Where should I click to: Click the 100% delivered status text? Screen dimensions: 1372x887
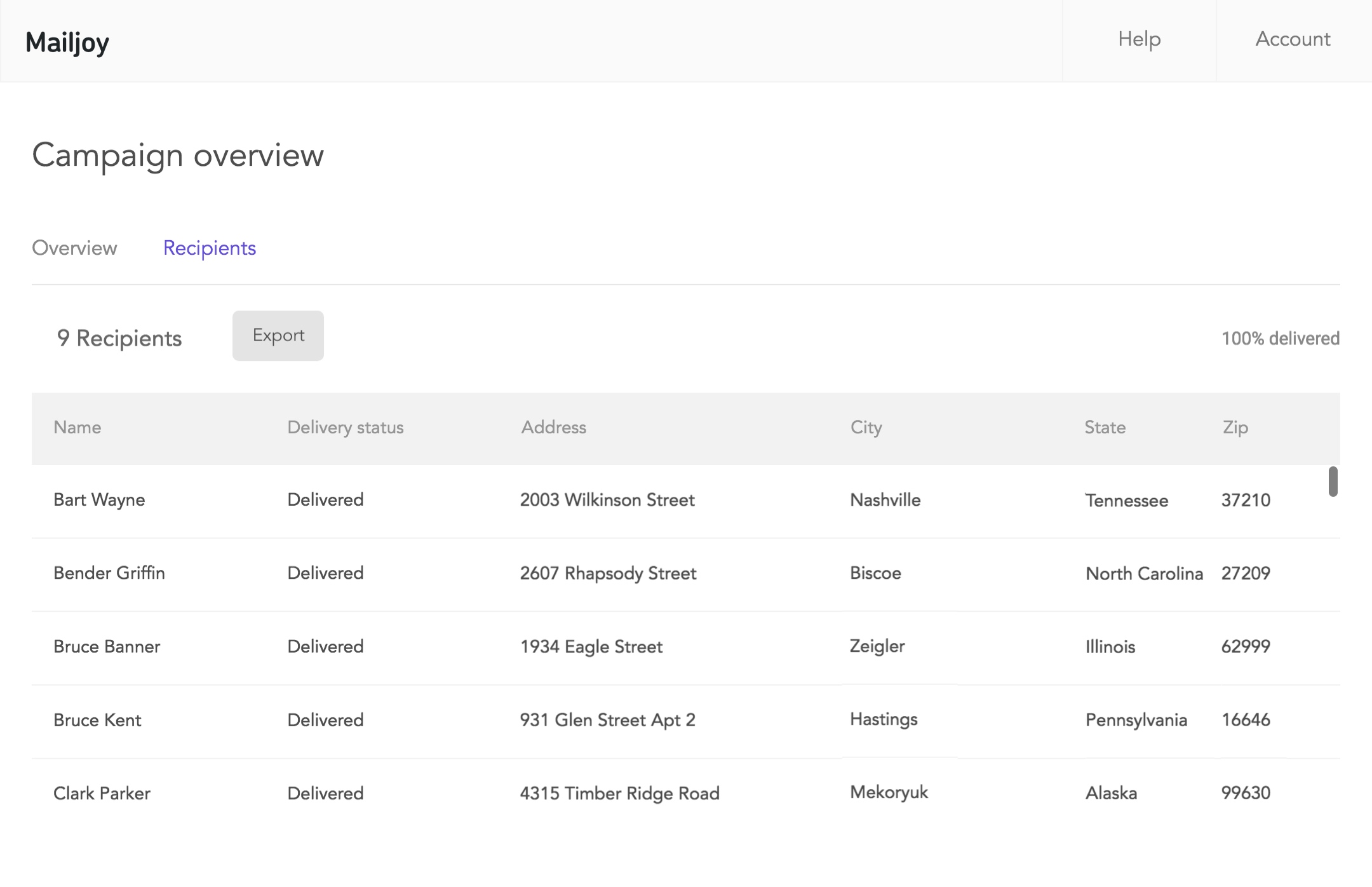[x=1280, y=339]
